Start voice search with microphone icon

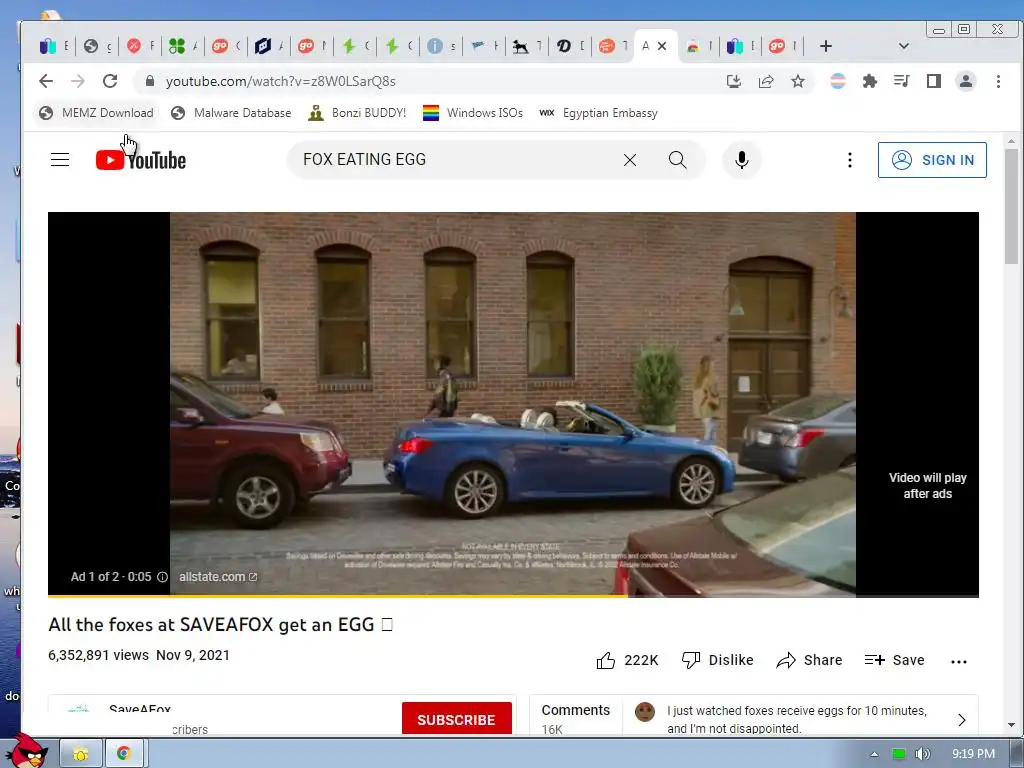pos(741,160)
